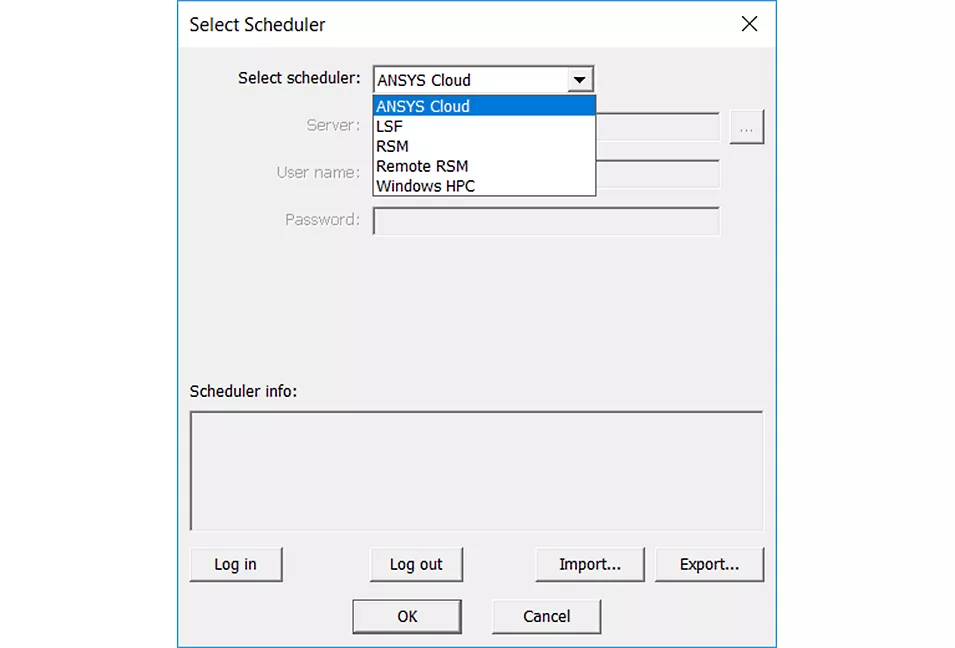955x648 pixels.
Task: Select LSF from the scheduler list
Action: click(484, 127)
